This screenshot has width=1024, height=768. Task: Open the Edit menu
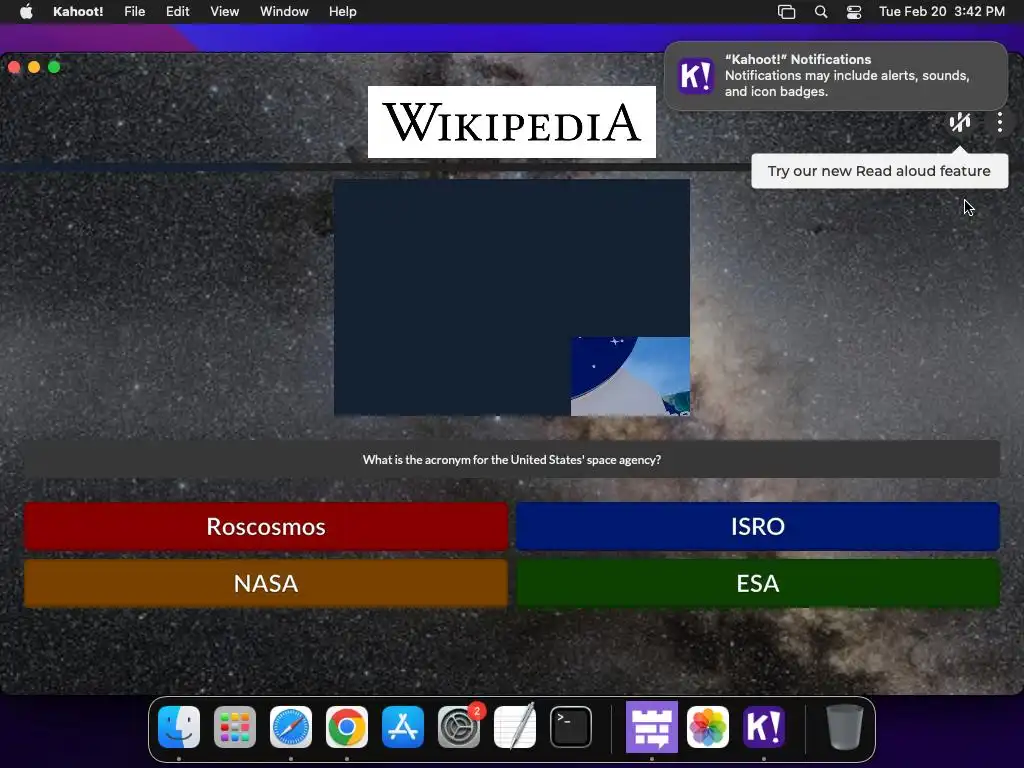177,11
